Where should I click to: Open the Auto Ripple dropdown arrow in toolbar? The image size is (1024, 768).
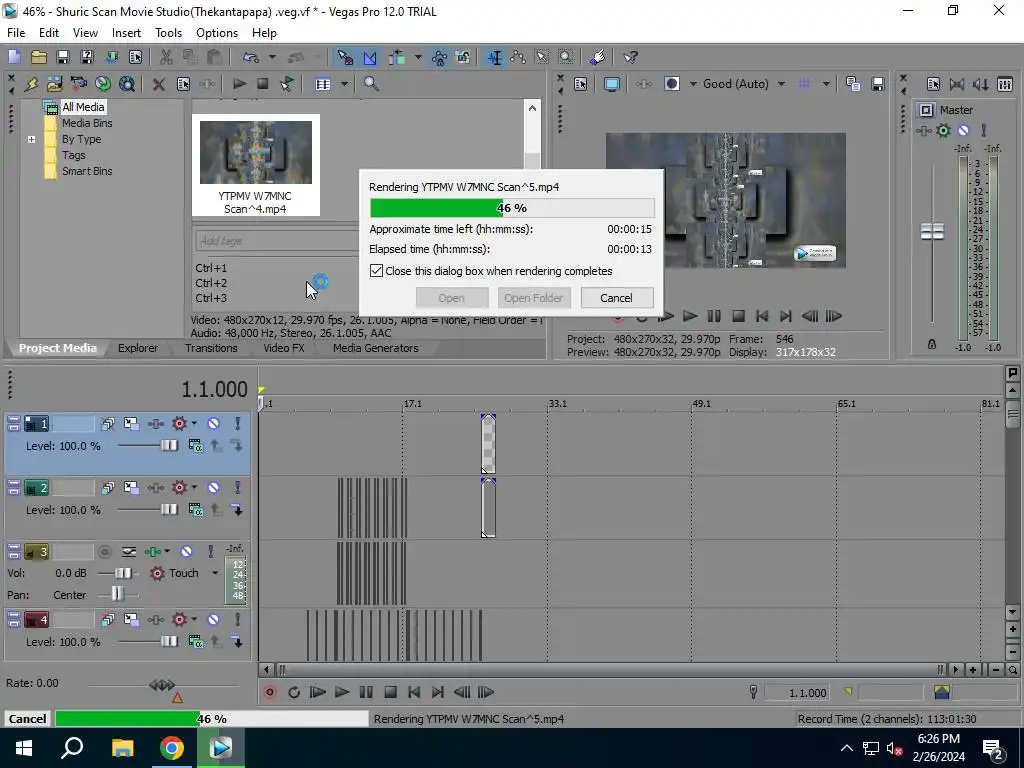coord(418,57)
